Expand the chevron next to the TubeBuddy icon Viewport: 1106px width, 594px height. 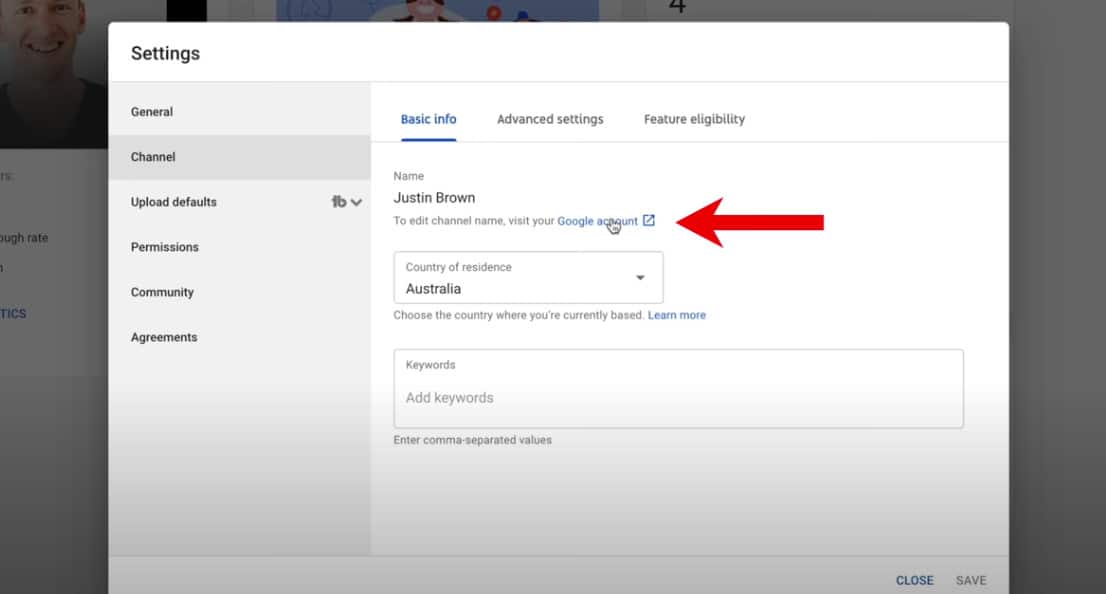[x=356, y=202]
